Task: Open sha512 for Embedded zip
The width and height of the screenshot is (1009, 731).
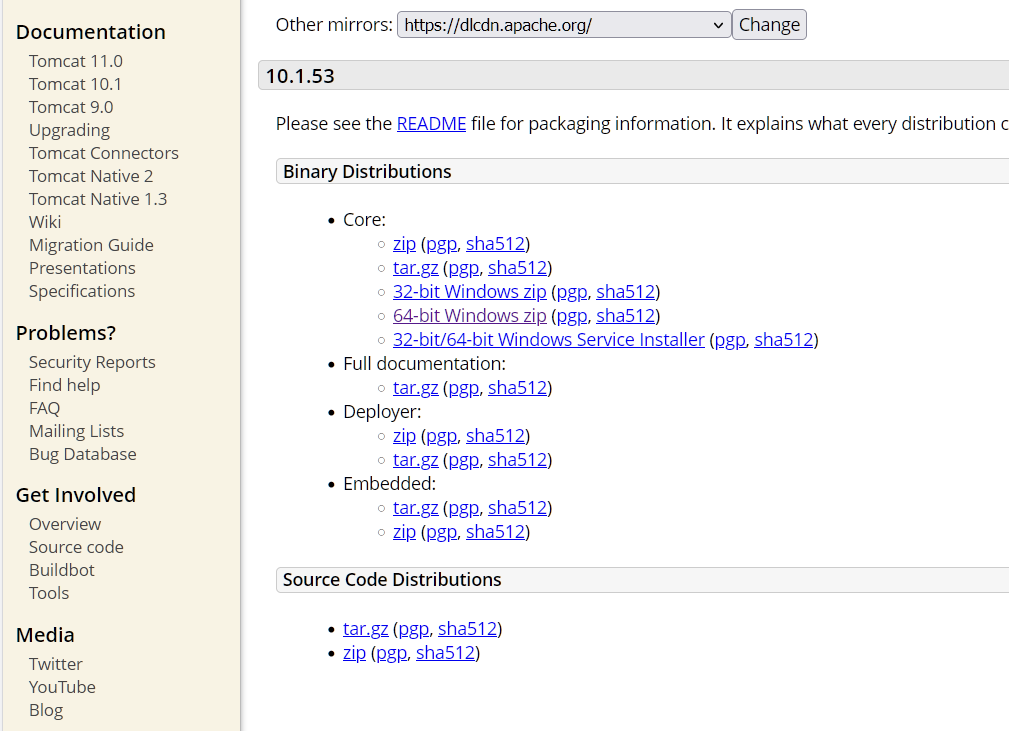Action: (495, 532)
